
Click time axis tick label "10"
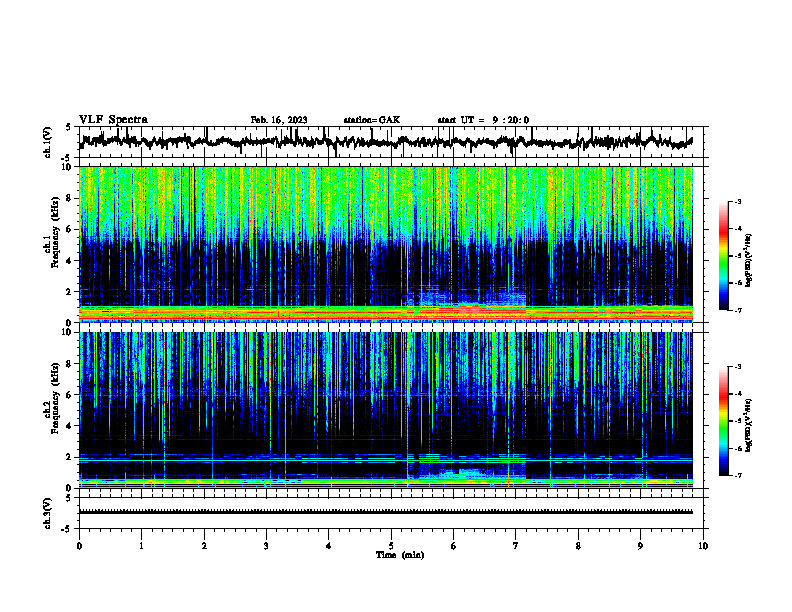coord(703,546)
